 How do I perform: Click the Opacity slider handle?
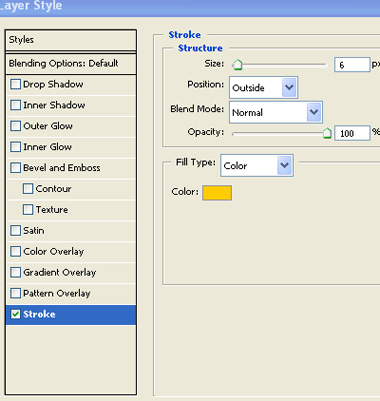327,133
